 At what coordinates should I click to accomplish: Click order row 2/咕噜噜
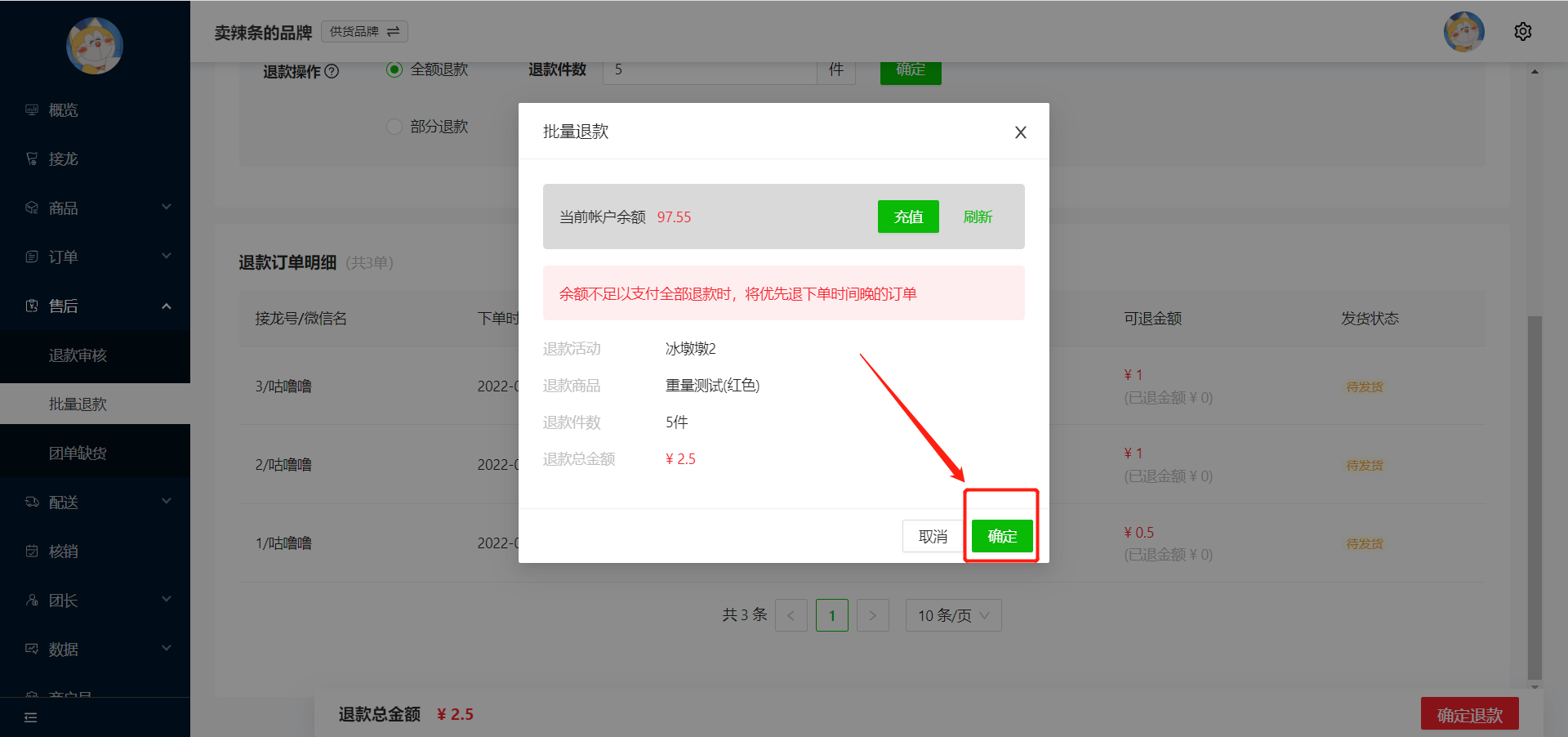(862, 464)
